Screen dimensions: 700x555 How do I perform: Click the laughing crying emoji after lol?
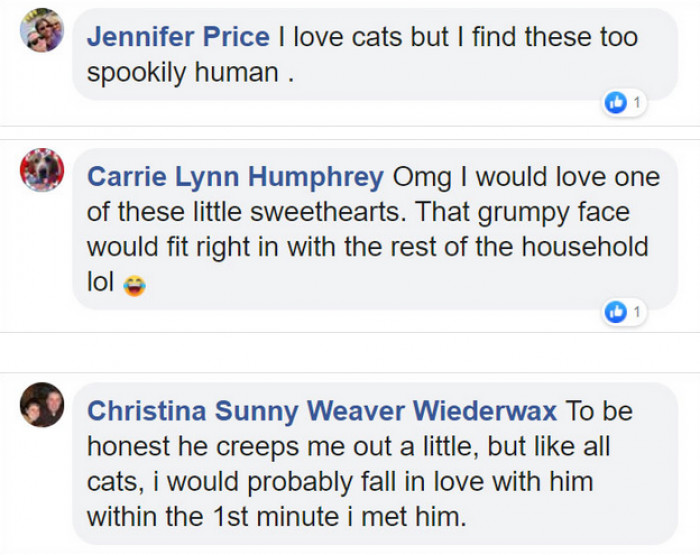[x=134, y=285]
